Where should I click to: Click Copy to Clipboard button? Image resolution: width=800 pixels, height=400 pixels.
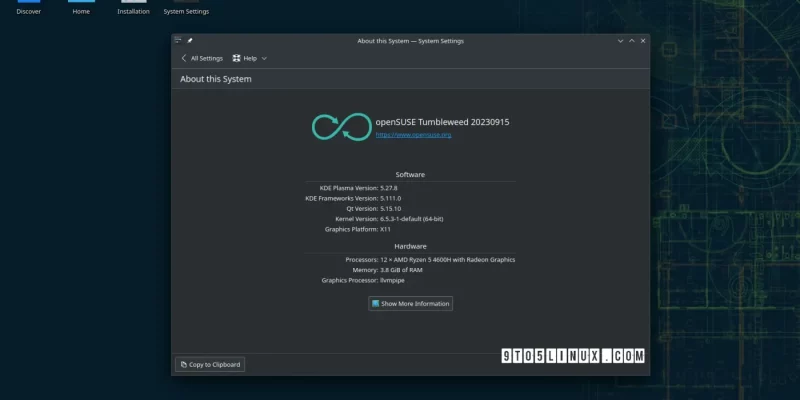tap(210, 364)
